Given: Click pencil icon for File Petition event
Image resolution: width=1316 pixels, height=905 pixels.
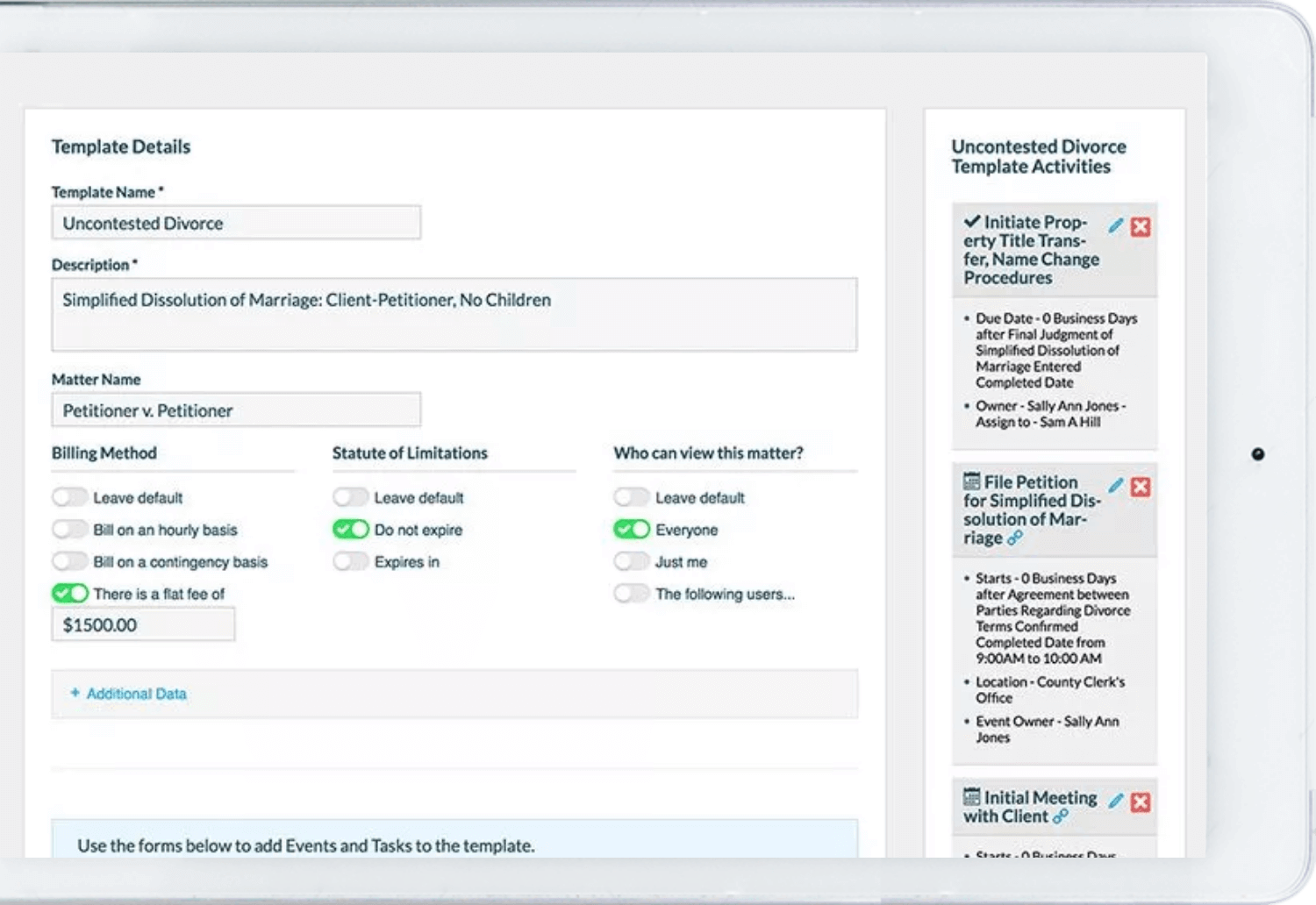Looking at the screenshot, I should [x=1115, y=486].
